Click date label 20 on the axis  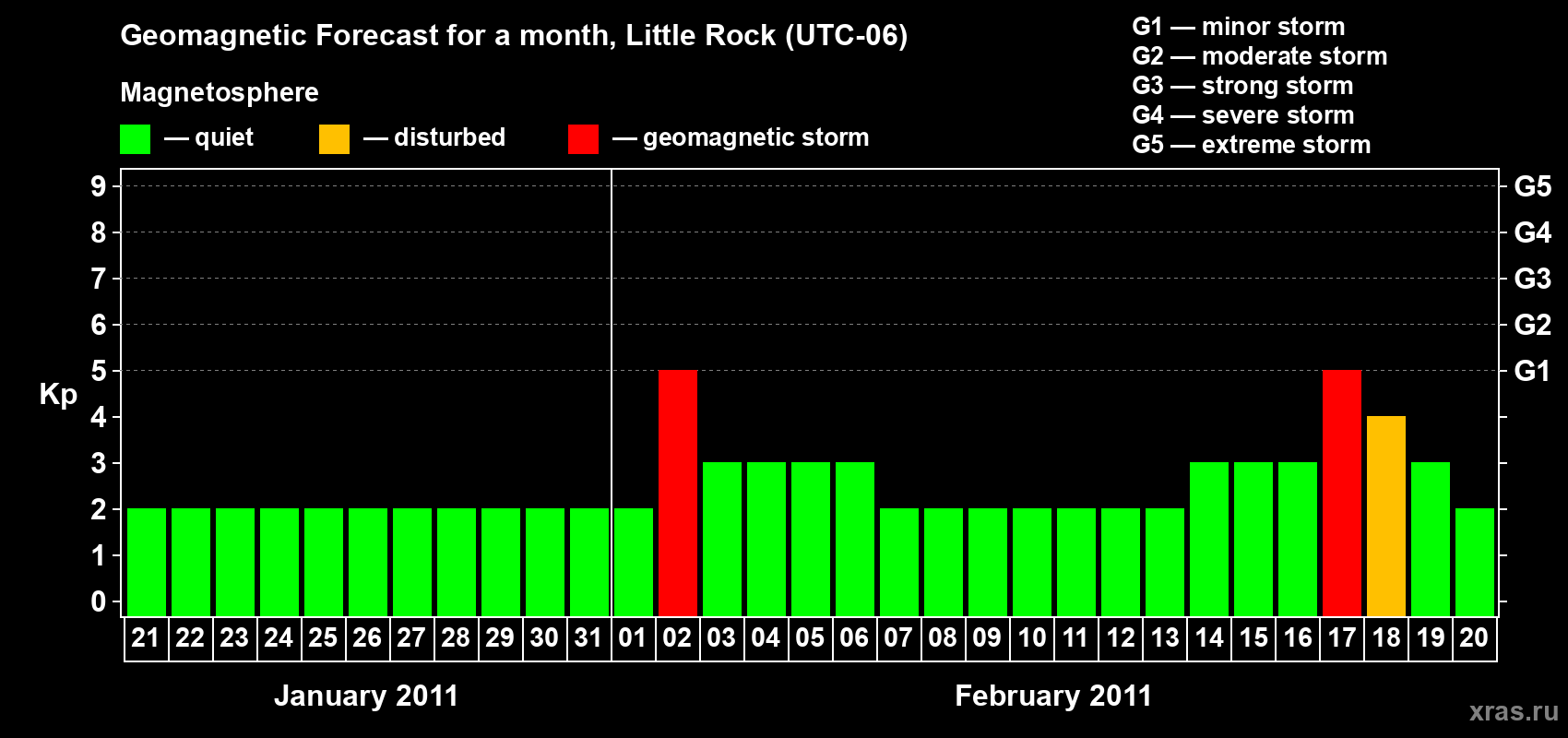[1474, 637]
